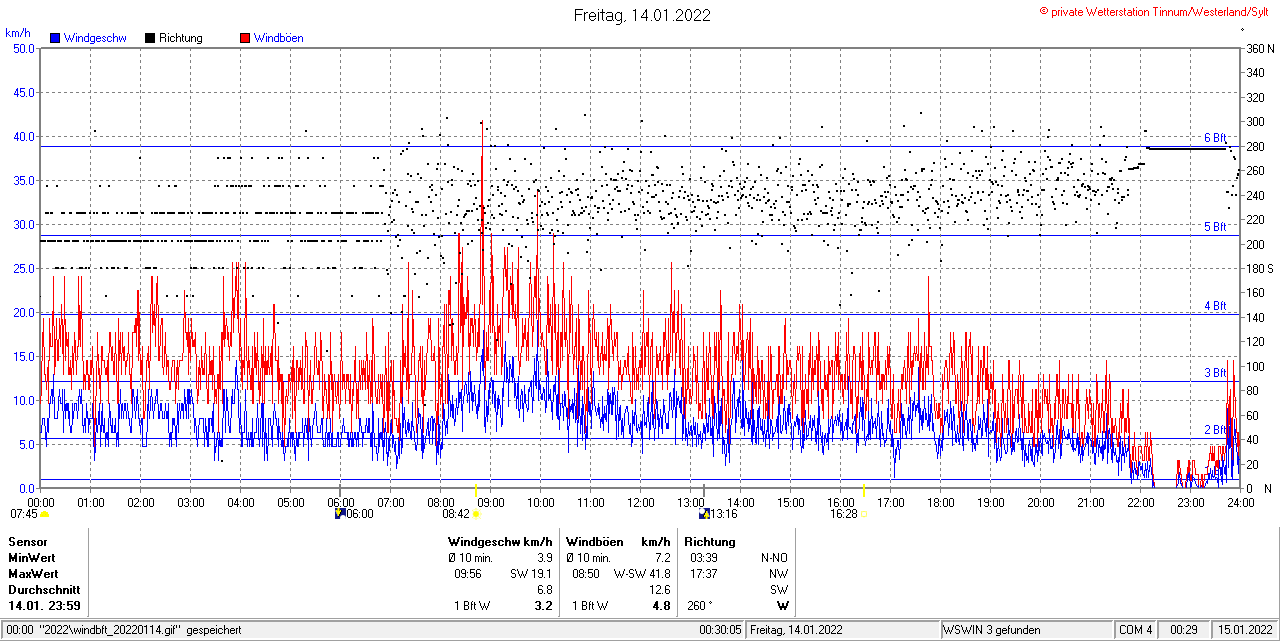Click the '00:30:05' status bar time
1280x641 pixels.
[720, 630]
